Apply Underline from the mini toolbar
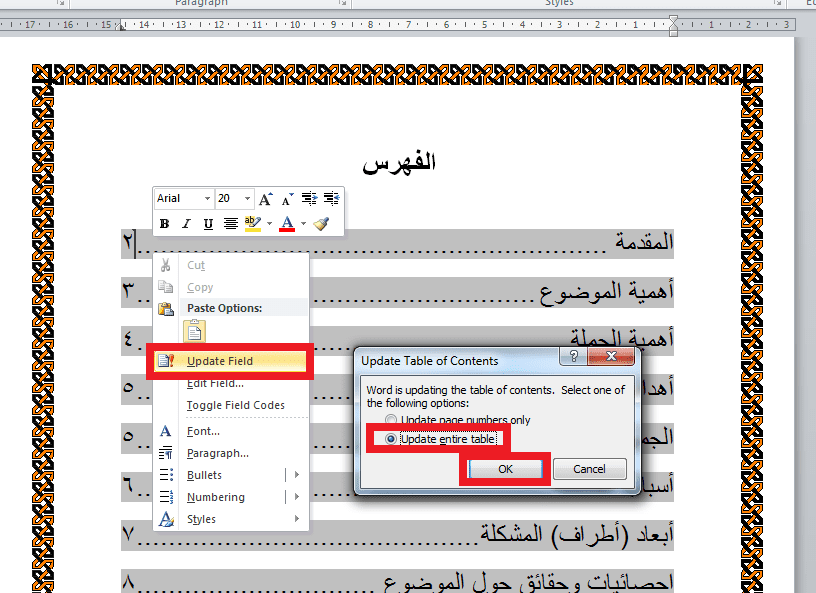 208,224
